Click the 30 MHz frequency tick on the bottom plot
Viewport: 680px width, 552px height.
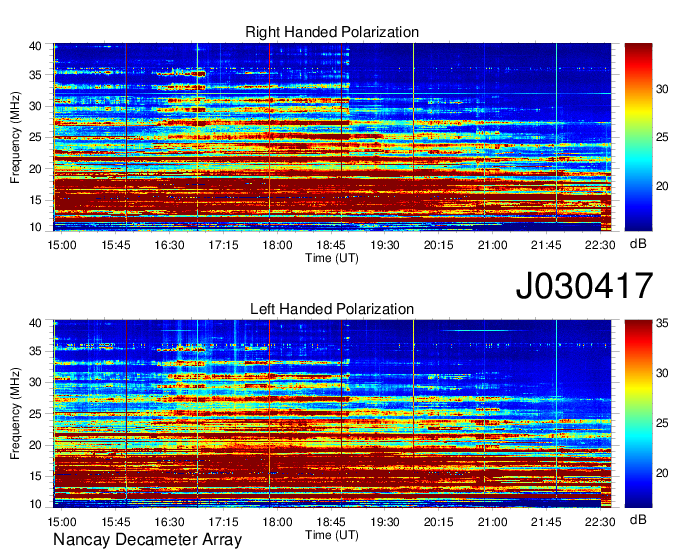(x=35, y=382)
